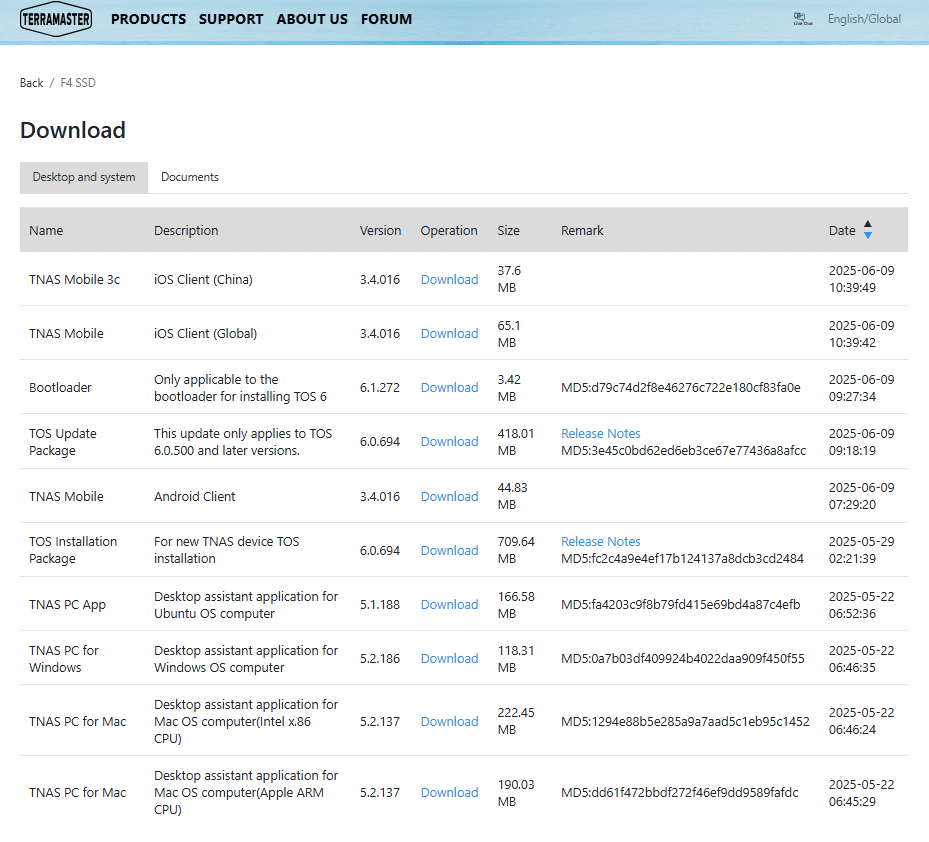Click the date 2025-06-09 10:39:49

(x=861, y=279)
